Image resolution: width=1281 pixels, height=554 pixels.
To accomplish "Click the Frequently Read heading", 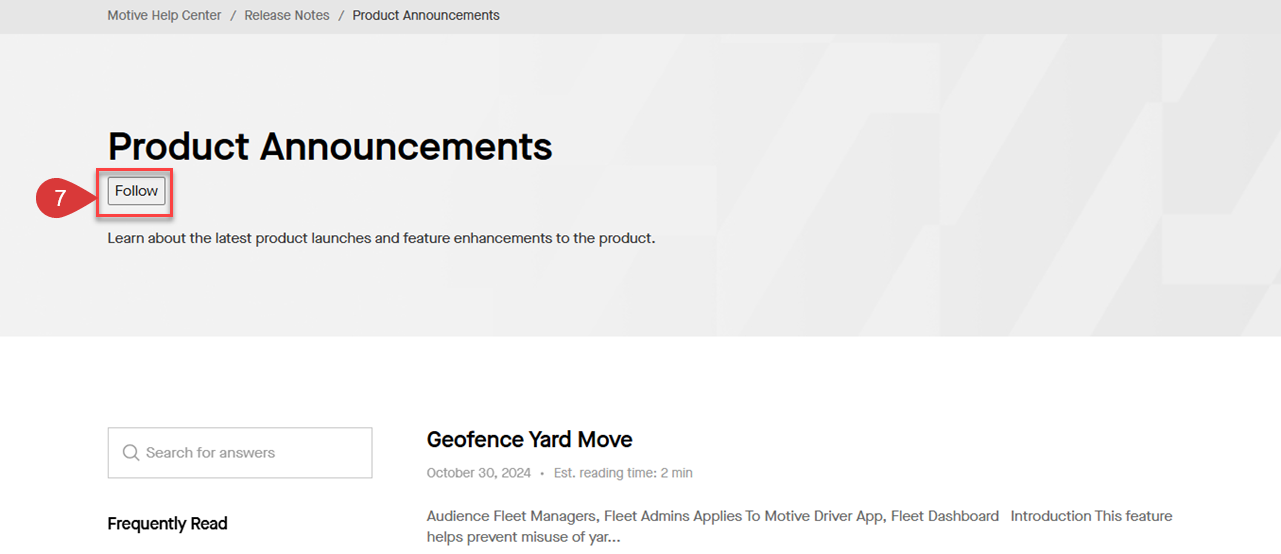I will (167, 524).
